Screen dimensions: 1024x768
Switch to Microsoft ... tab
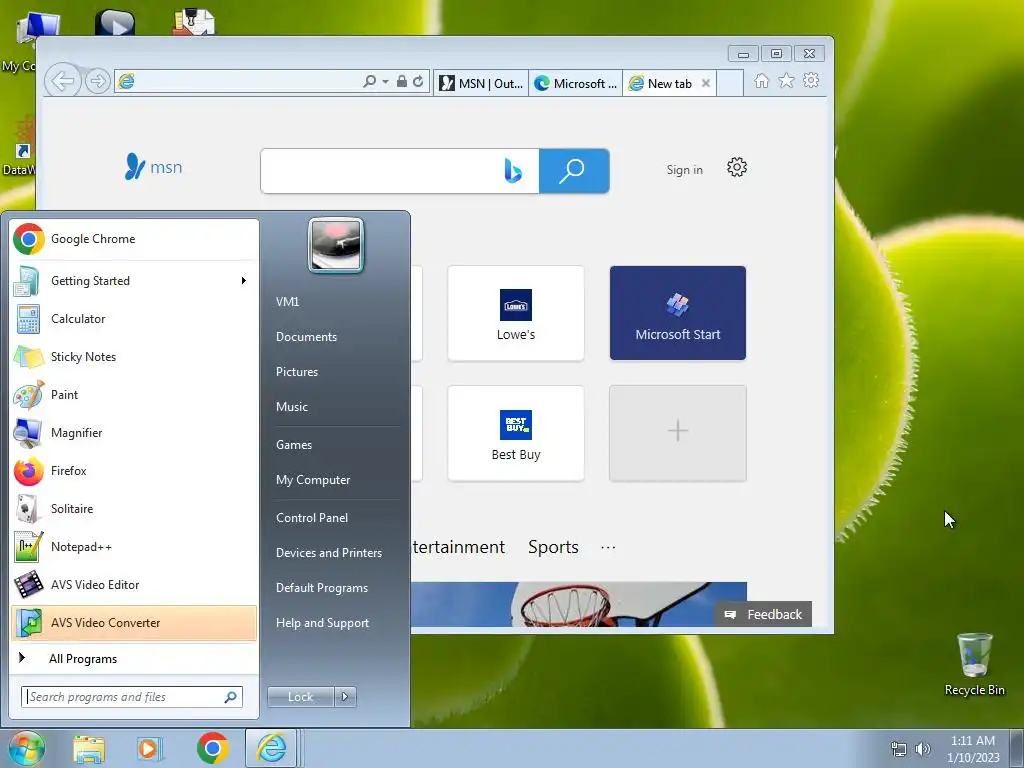click(x=575, y=84)
